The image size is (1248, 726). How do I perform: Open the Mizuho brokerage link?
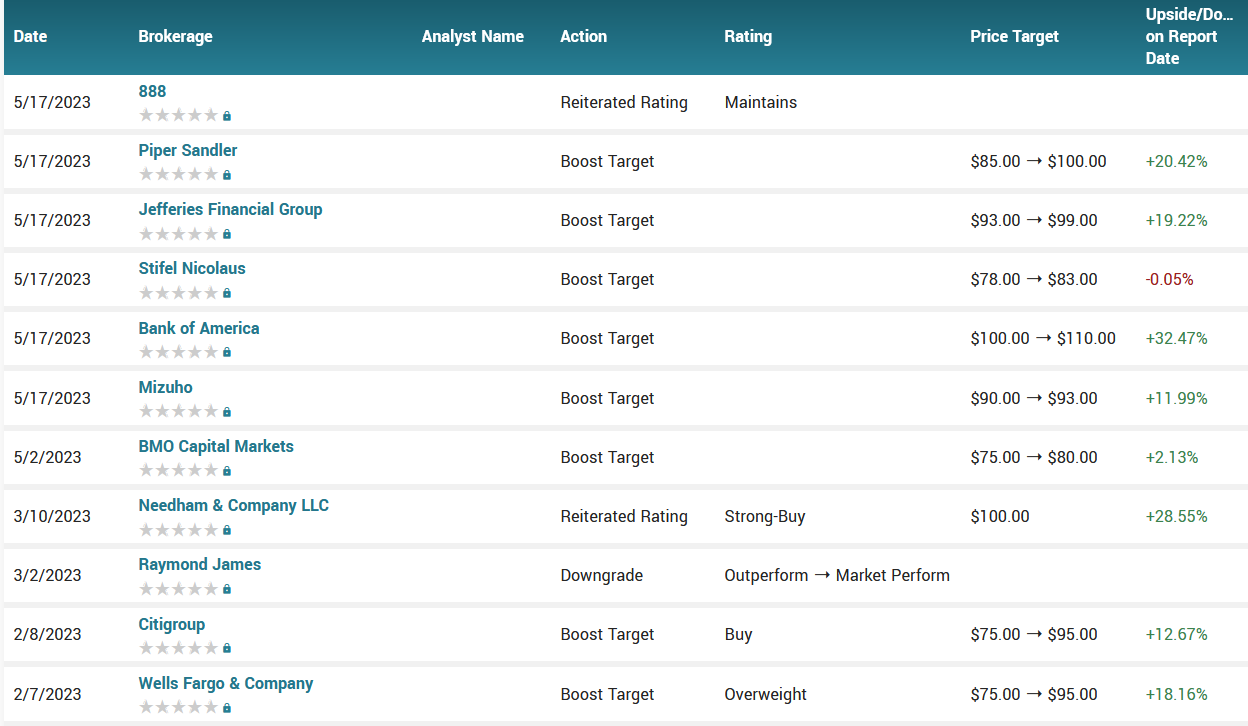tap(166, 387)
